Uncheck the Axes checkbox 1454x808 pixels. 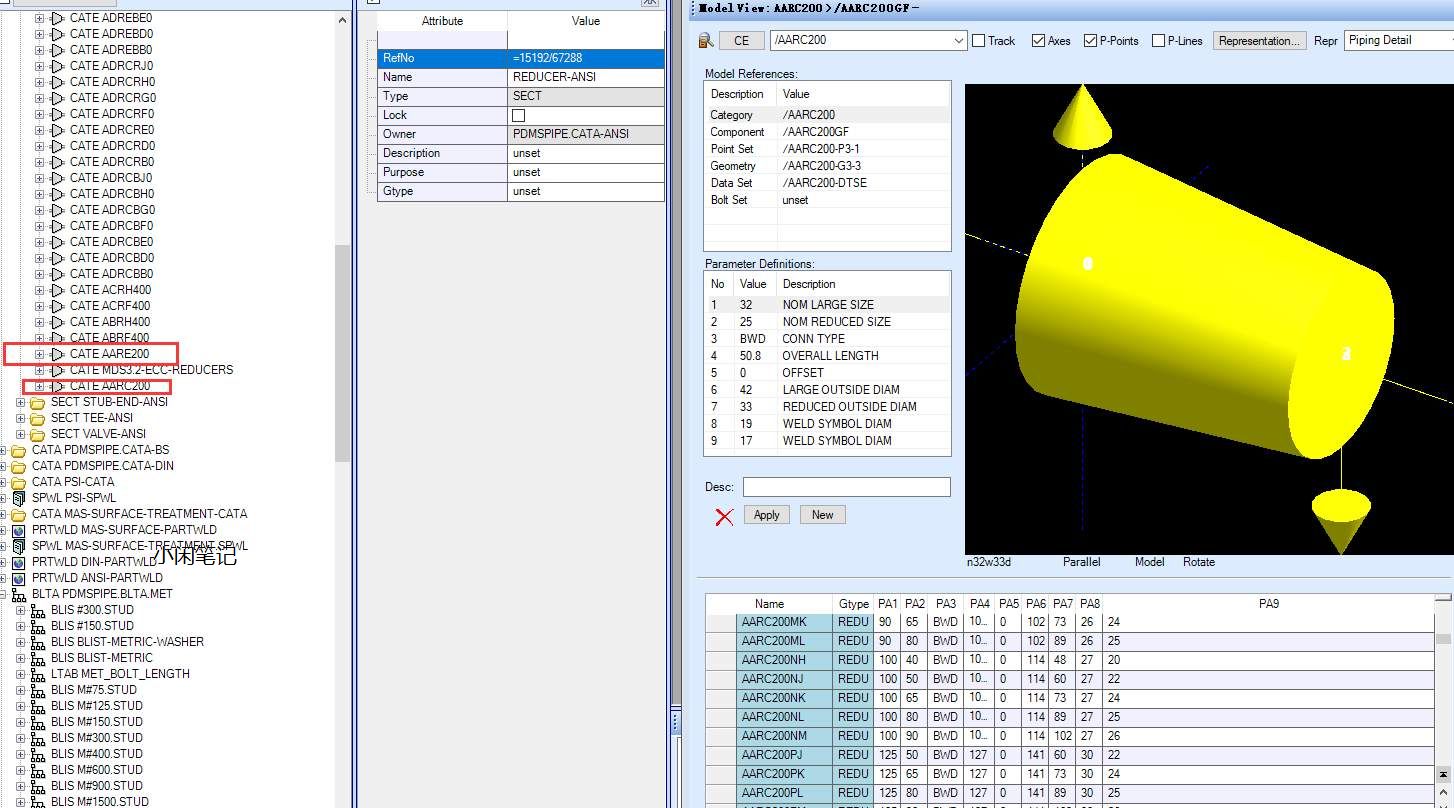point(1038,41)
